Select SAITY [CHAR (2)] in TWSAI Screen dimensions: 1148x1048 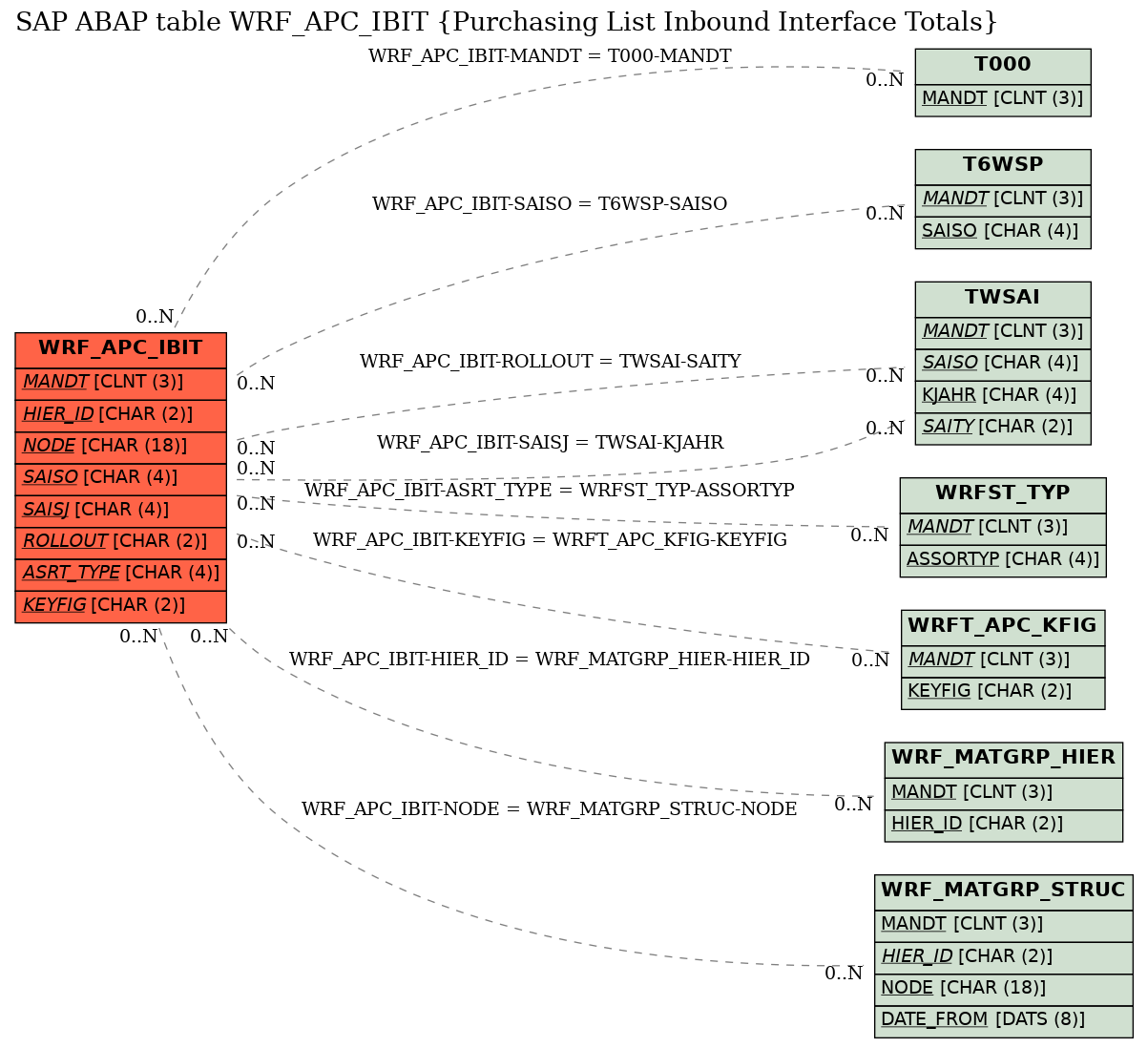1003,427
